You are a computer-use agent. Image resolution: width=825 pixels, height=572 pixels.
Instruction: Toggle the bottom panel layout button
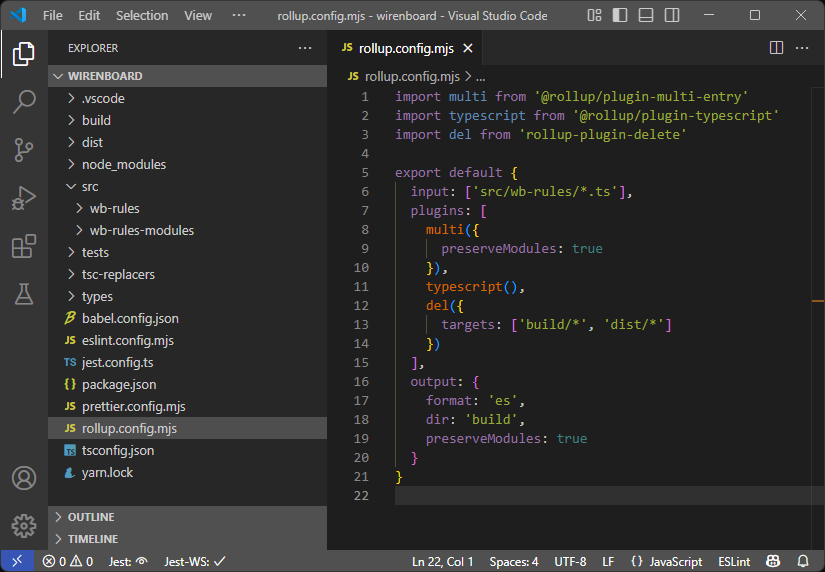tap(646, 16)
